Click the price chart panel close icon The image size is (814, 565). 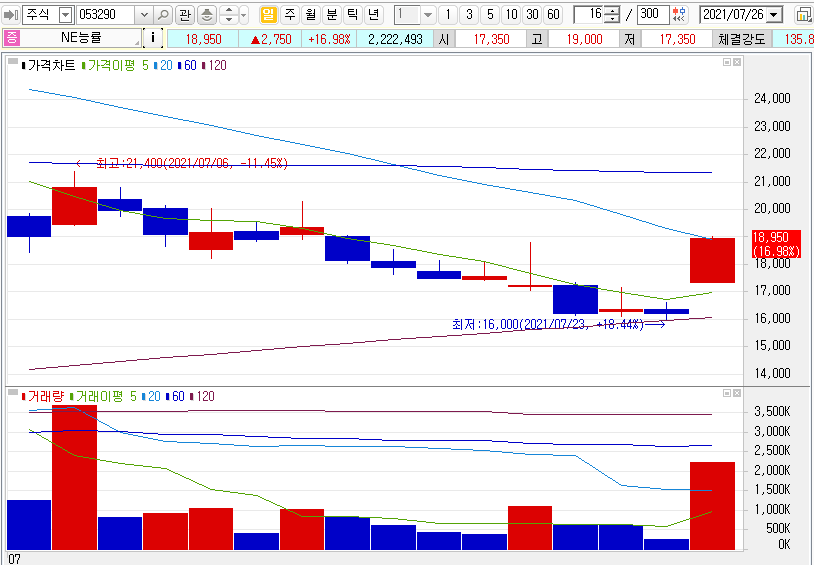737,62
